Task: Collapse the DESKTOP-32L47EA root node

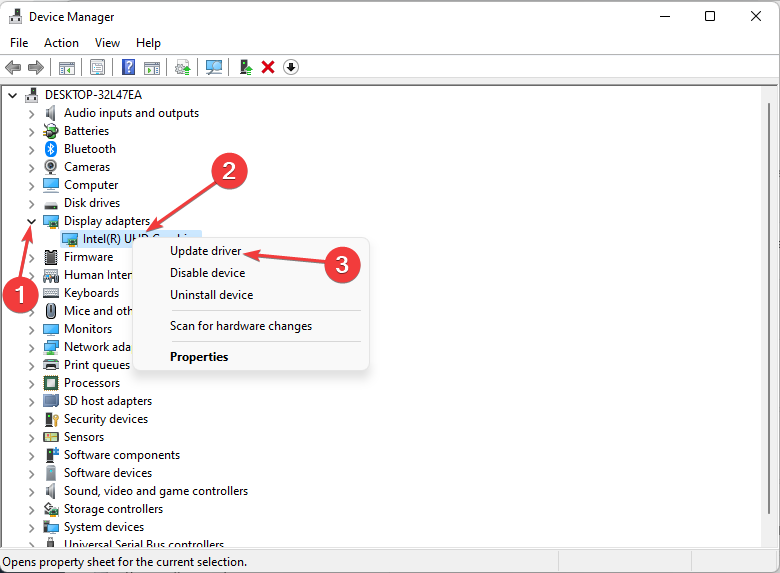Action: pos(12,95)
